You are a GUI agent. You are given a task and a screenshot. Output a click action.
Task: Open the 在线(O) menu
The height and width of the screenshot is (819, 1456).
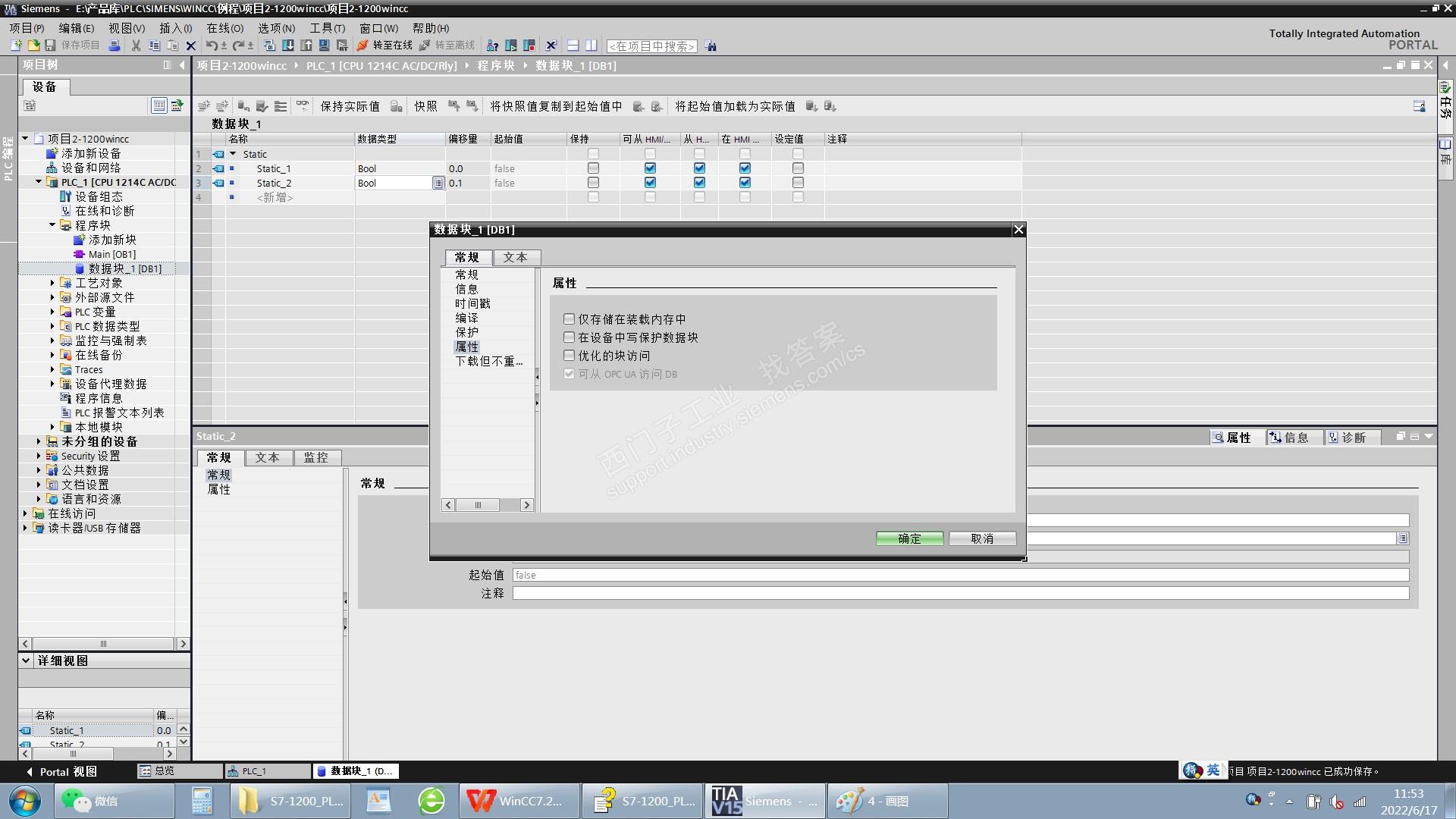(224, 28)
